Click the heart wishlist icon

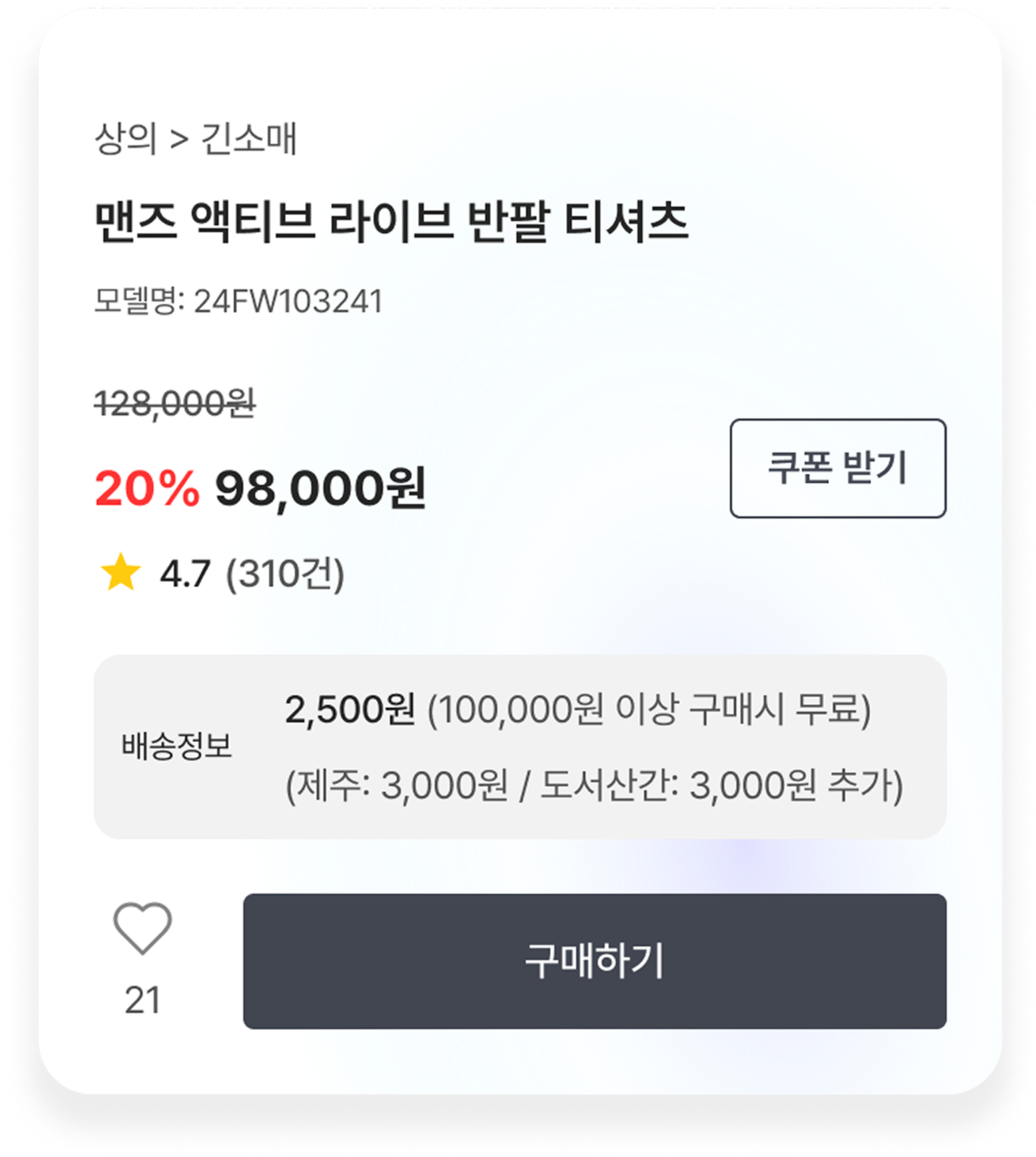pyautogui.click(x=142, y=927)
